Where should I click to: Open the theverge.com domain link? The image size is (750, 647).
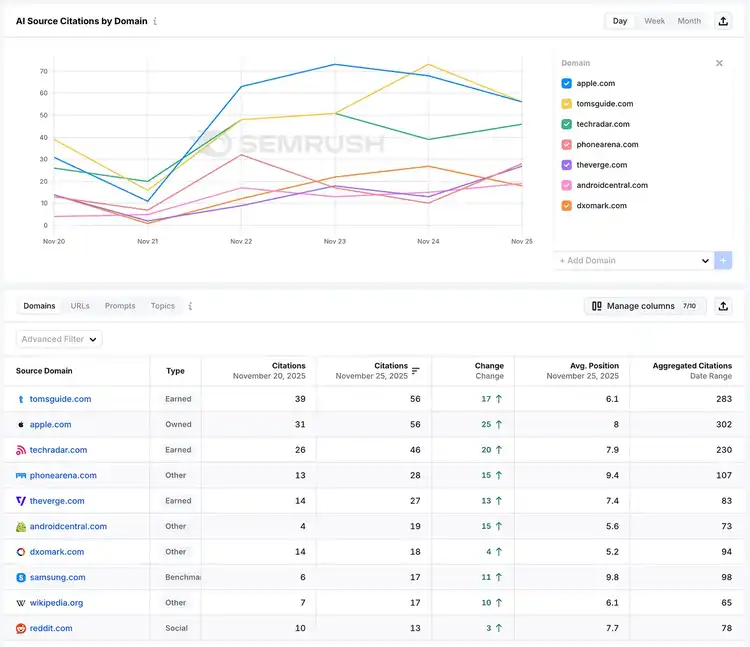pos(57,501)
